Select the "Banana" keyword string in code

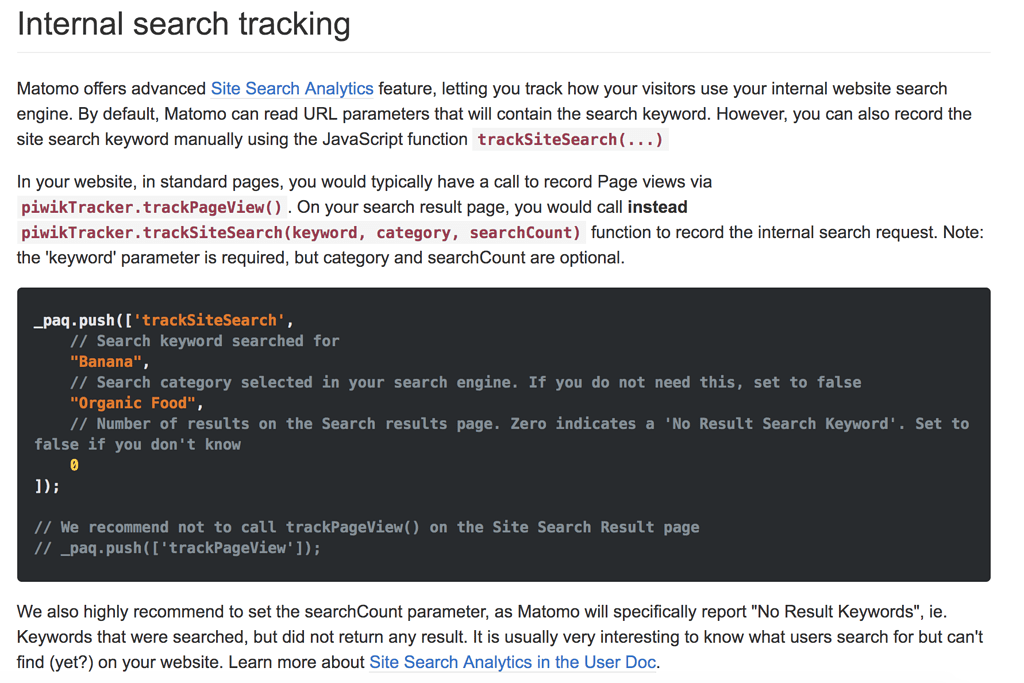coord(103,361)
